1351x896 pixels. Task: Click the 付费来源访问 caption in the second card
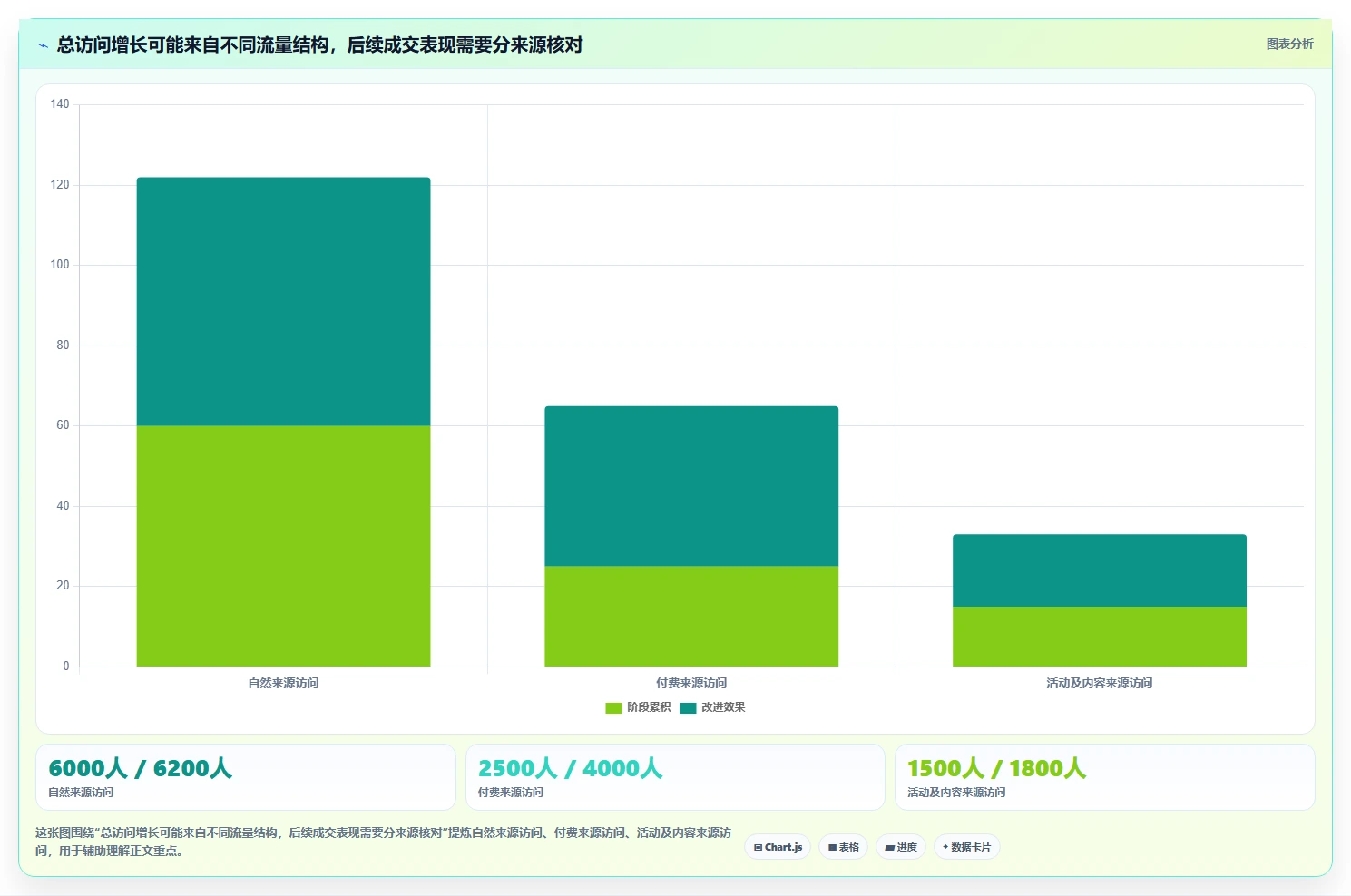tap(511, 793)
